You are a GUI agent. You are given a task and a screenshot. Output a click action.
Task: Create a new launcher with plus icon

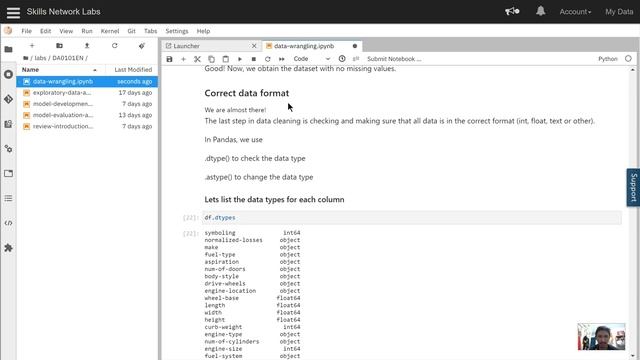click(32, 46)
